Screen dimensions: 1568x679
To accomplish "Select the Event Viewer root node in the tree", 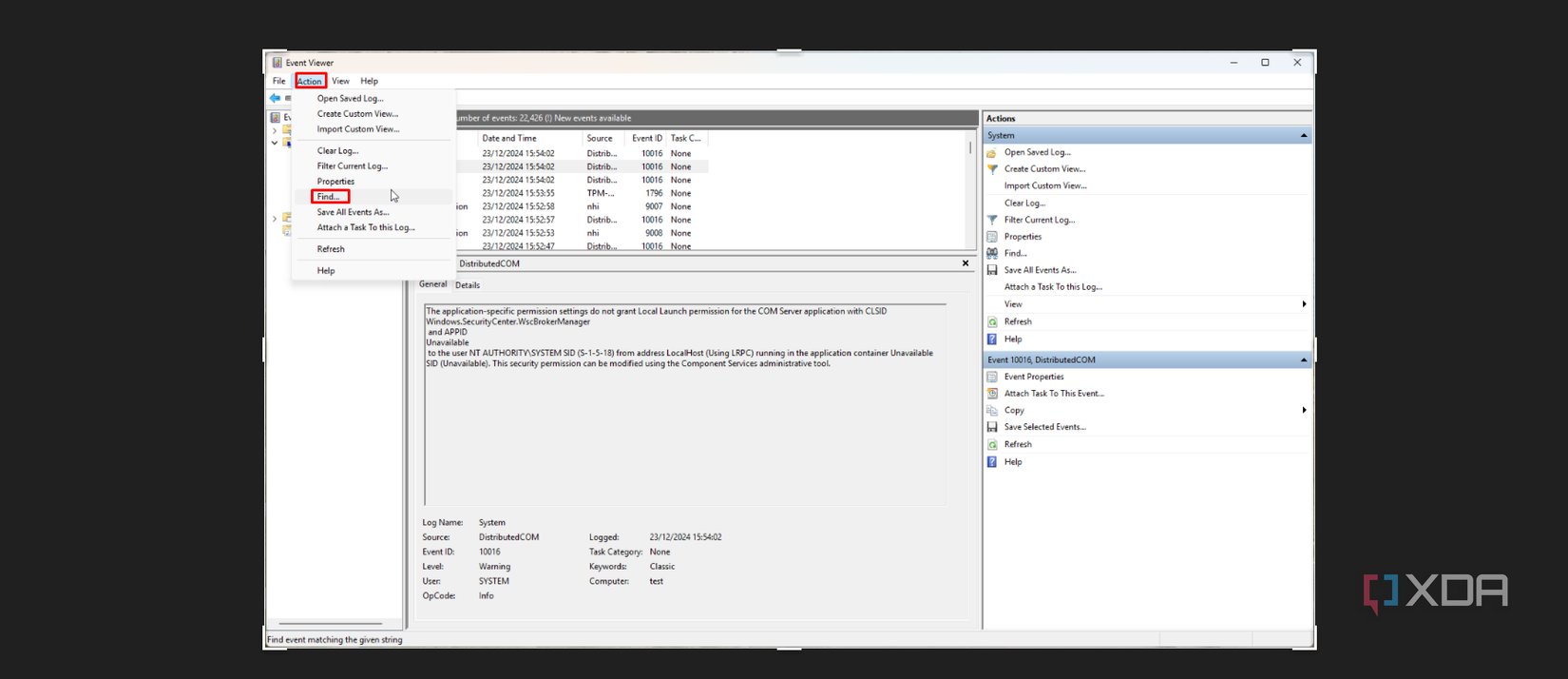I will pos(281,117).
